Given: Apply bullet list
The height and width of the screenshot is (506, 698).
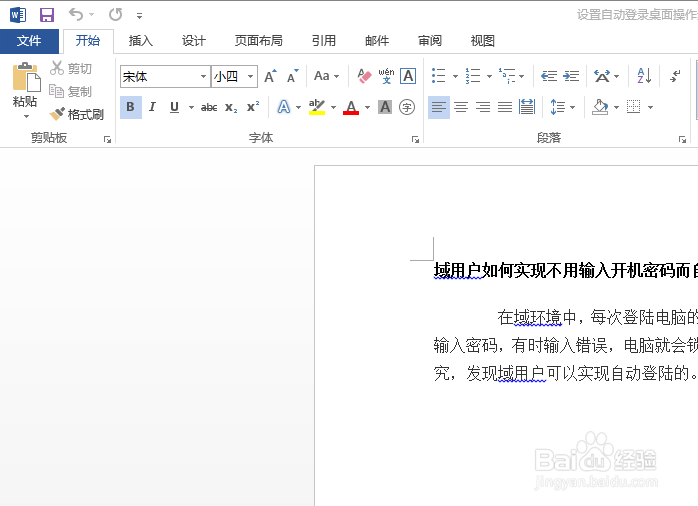Looking at the screenshot, I should [x=438, y=76].
